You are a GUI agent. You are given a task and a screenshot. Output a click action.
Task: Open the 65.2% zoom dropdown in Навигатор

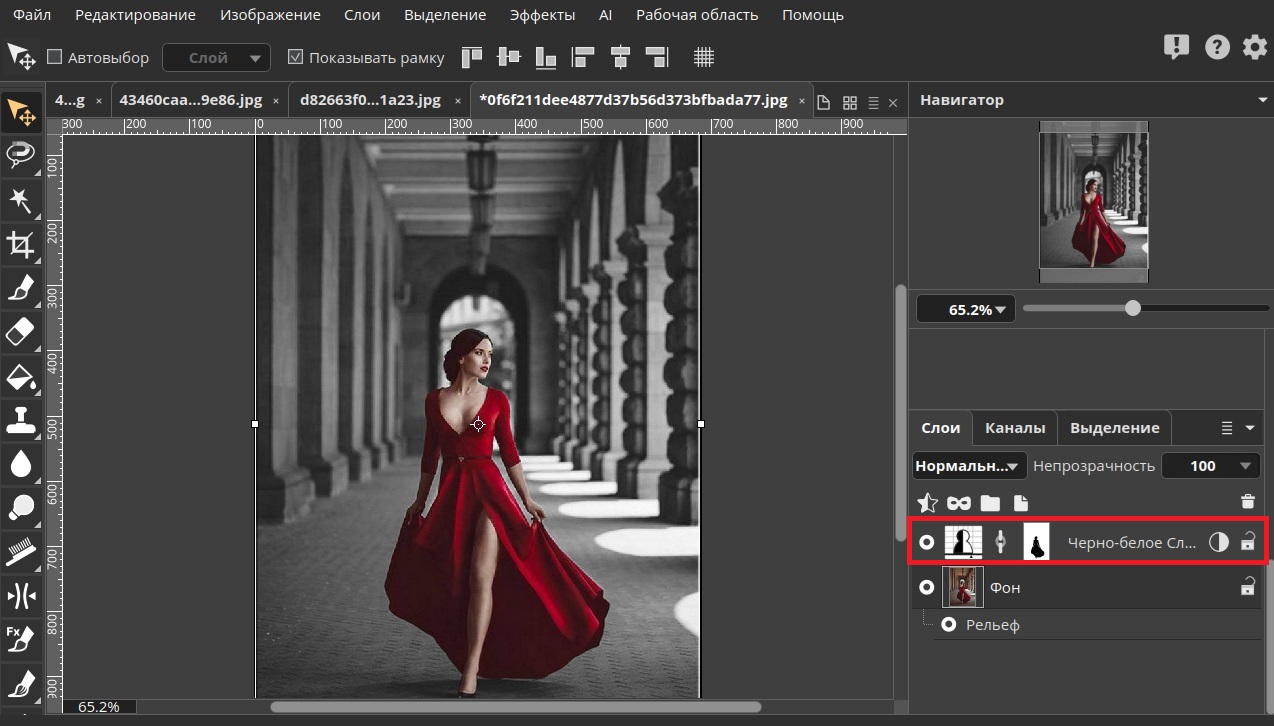click(966, 309)
